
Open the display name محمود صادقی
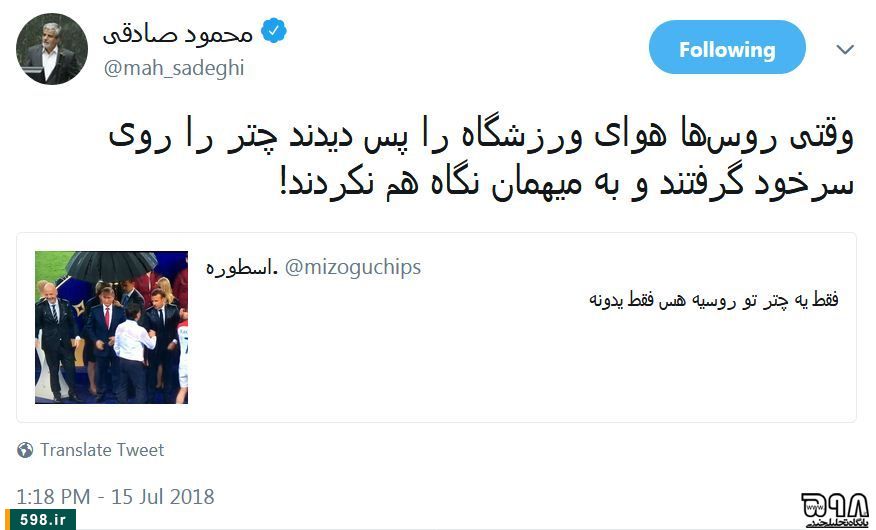pos(178,34)
